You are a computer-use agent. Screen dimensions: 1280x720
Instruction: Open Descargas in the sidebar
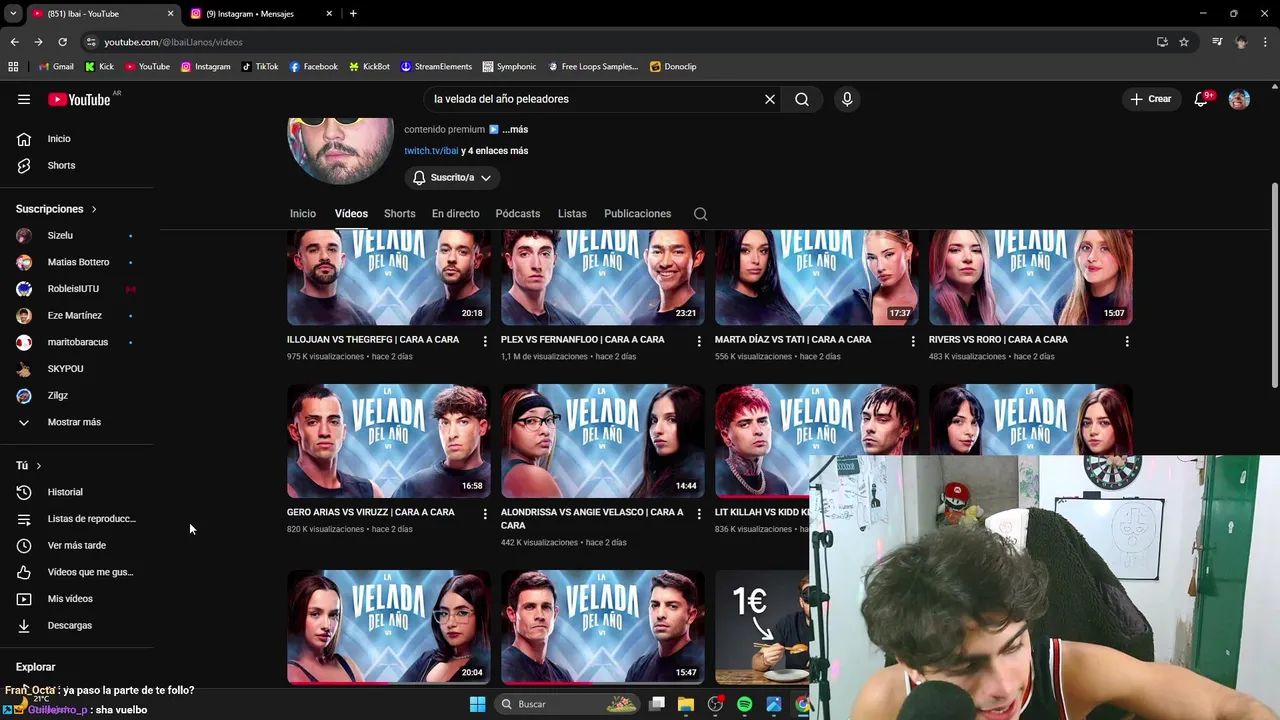(69, 625)
